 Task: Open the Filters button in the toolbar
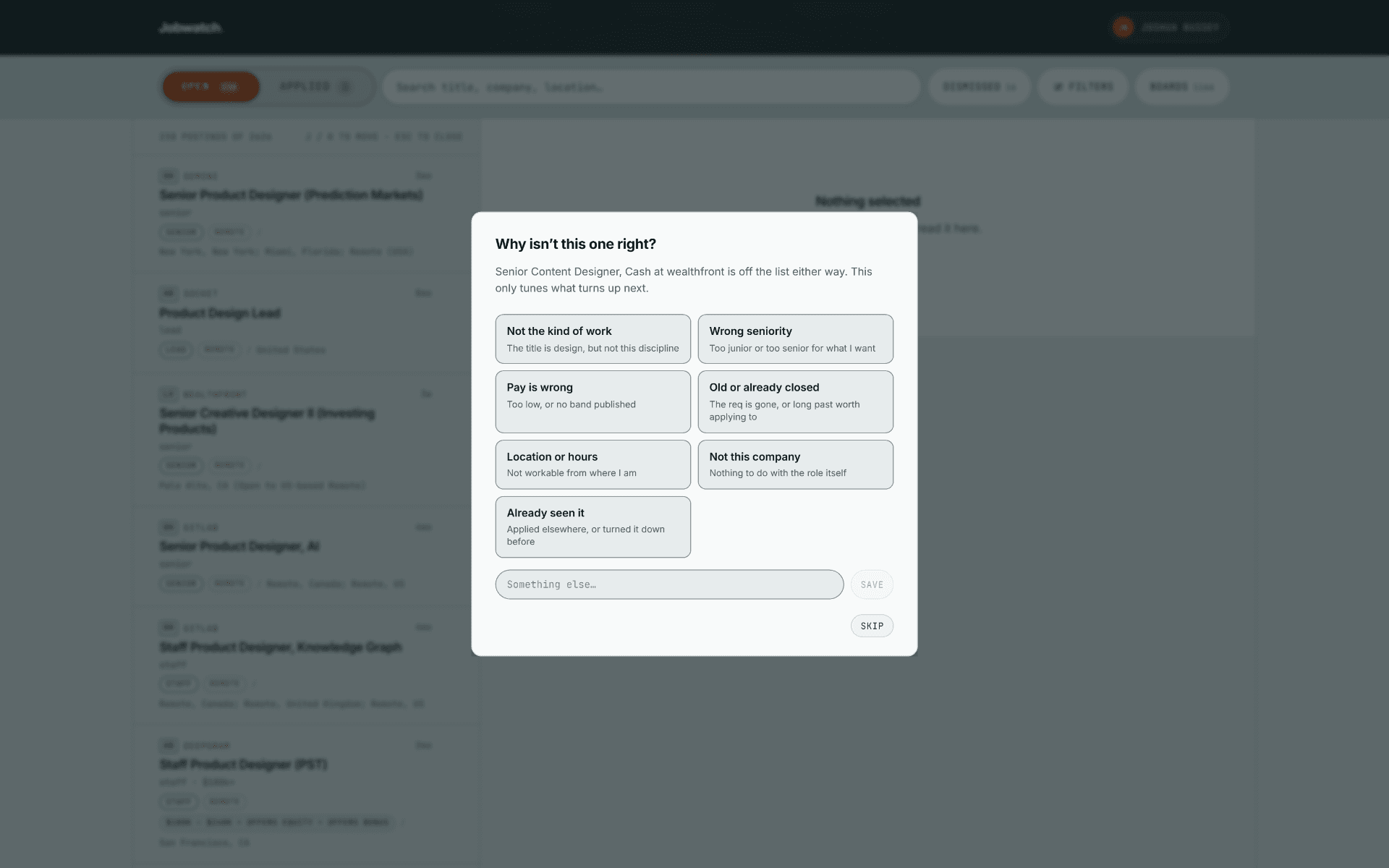pos(1083,87)
